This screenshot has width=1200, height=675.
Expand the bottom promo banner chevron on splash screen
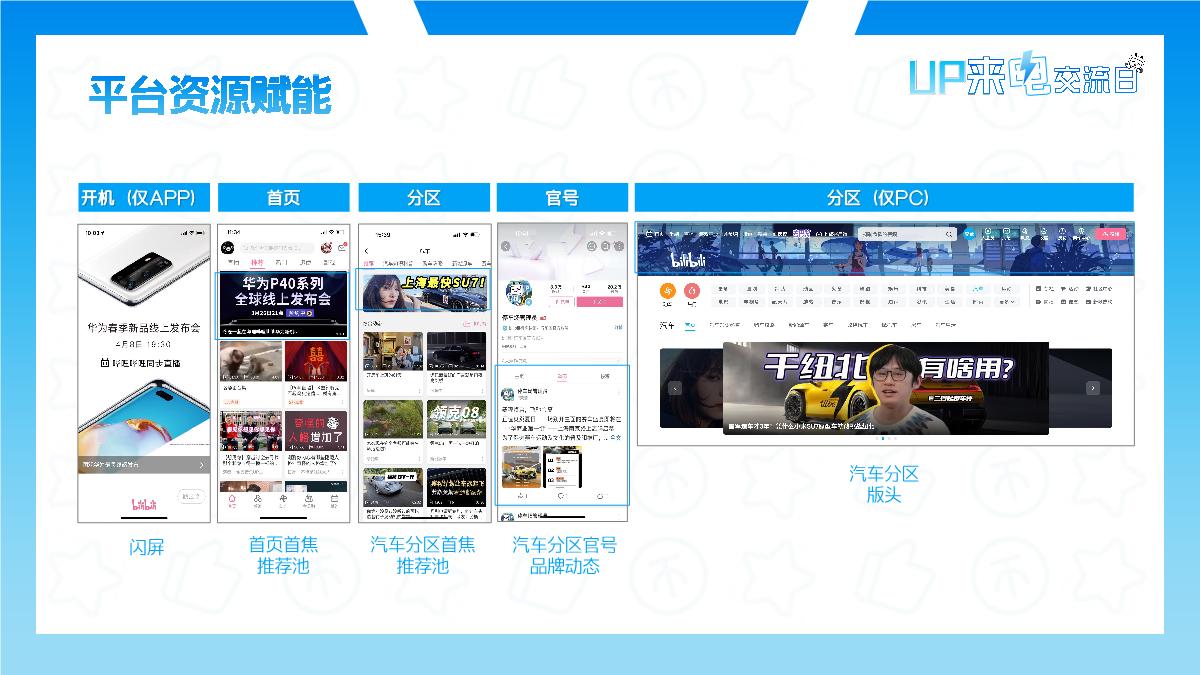click(x=202, y=465)
